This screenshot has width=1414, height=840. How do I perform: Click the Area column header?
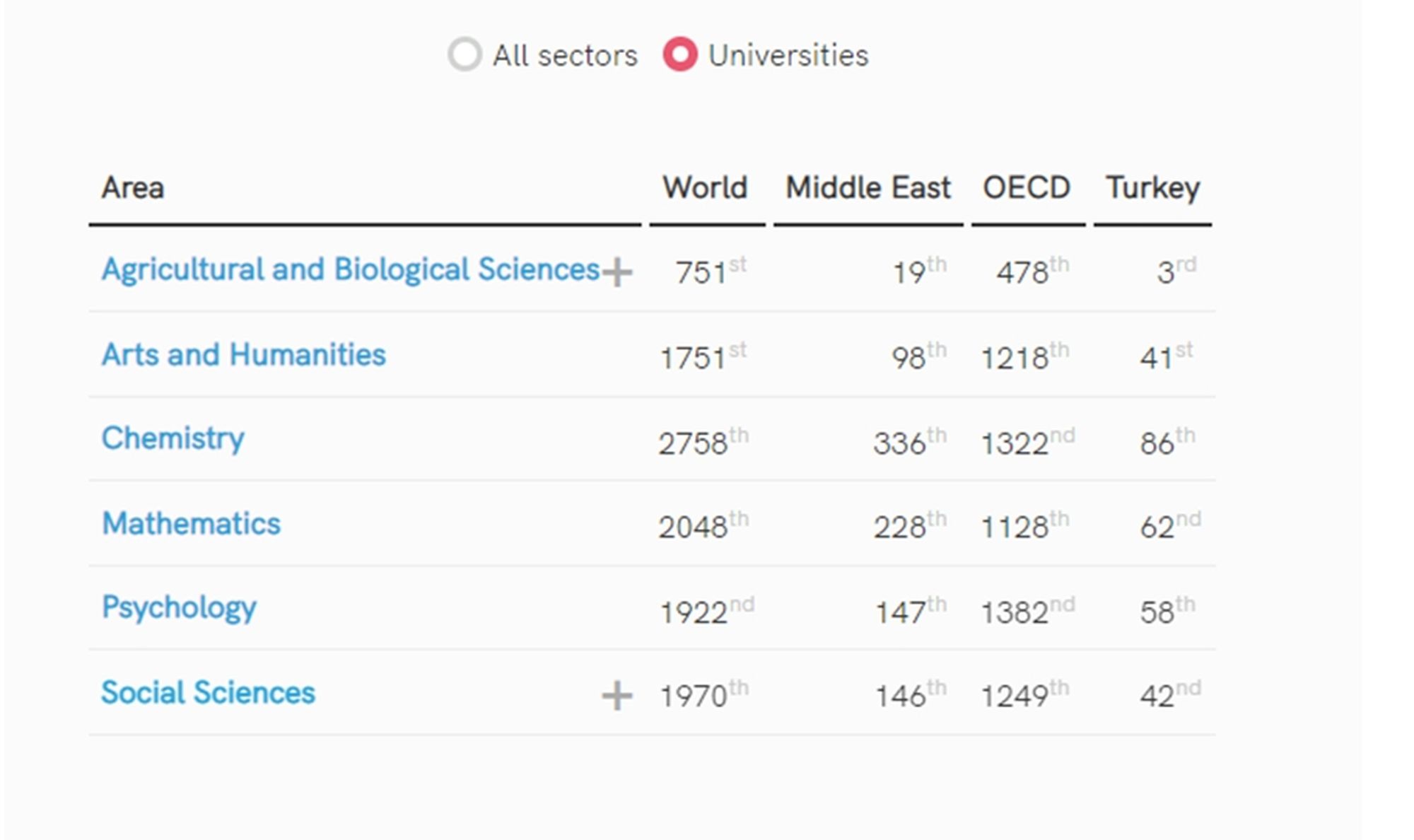point(133,188)
